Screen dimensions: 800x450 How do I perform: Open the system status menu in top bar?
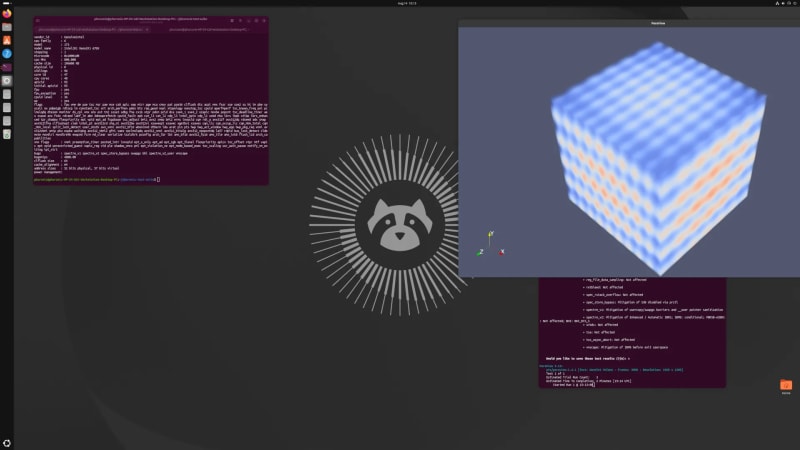coord(786,3)
